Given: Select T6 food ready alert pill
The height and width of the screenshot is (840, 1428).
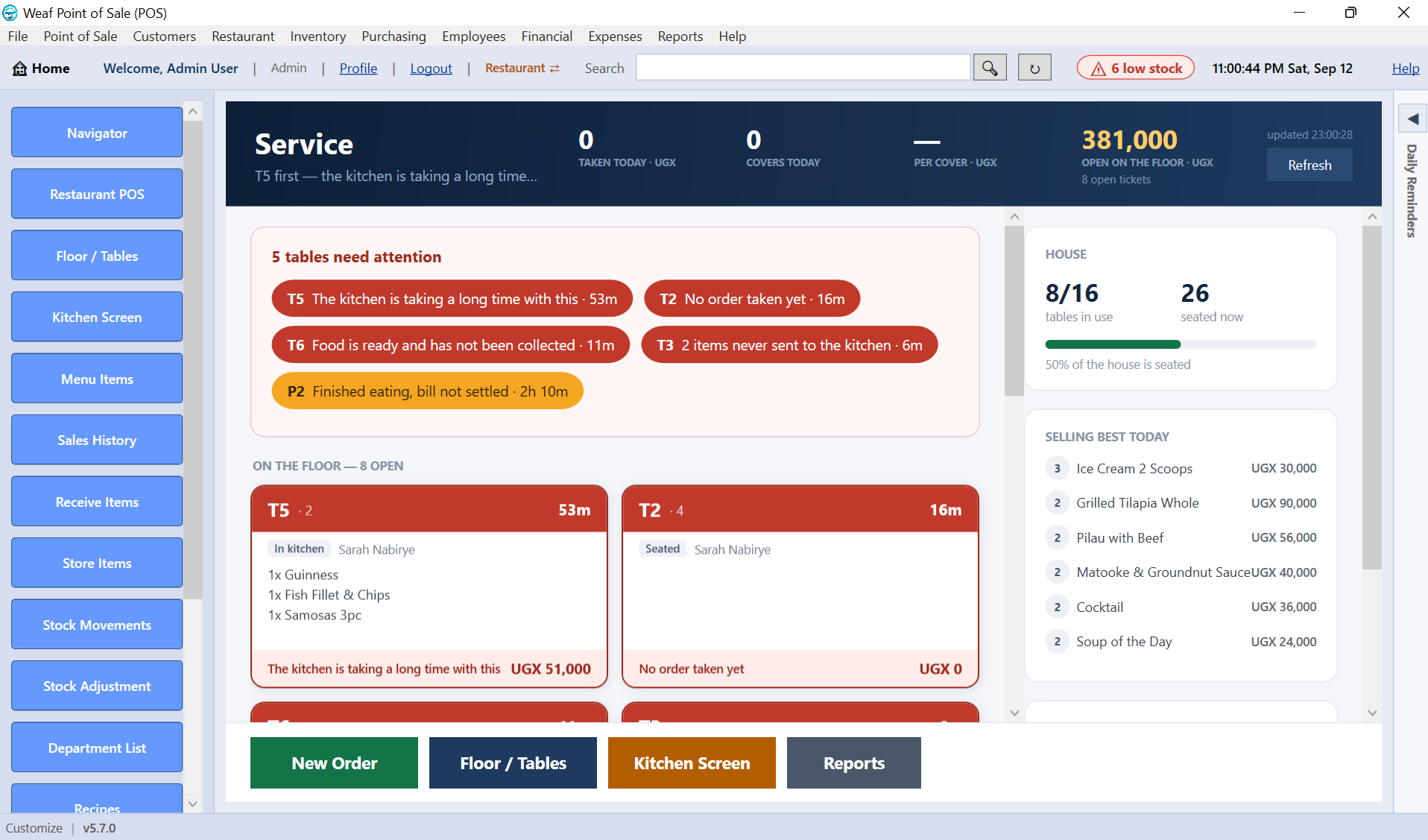Looking at the screenshot, I should [x=451, y=345].
